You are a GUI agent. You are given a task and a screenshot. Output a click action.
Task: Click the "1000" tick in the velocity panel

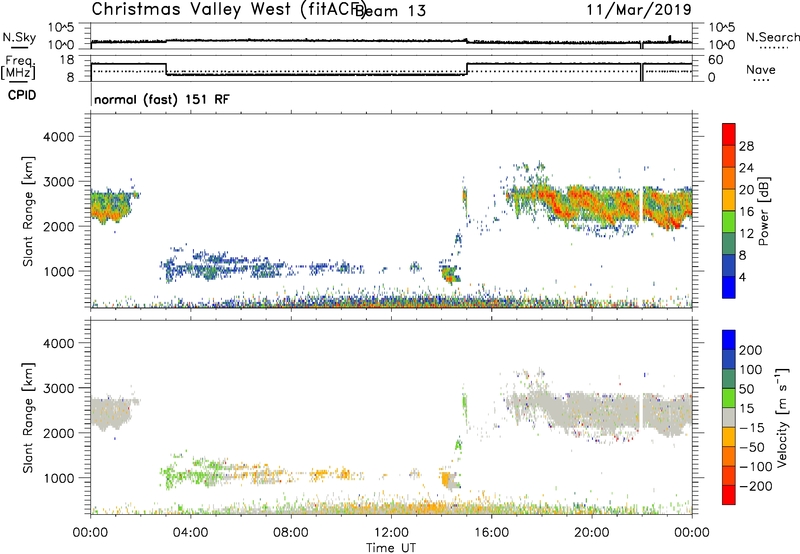[58, 478]
